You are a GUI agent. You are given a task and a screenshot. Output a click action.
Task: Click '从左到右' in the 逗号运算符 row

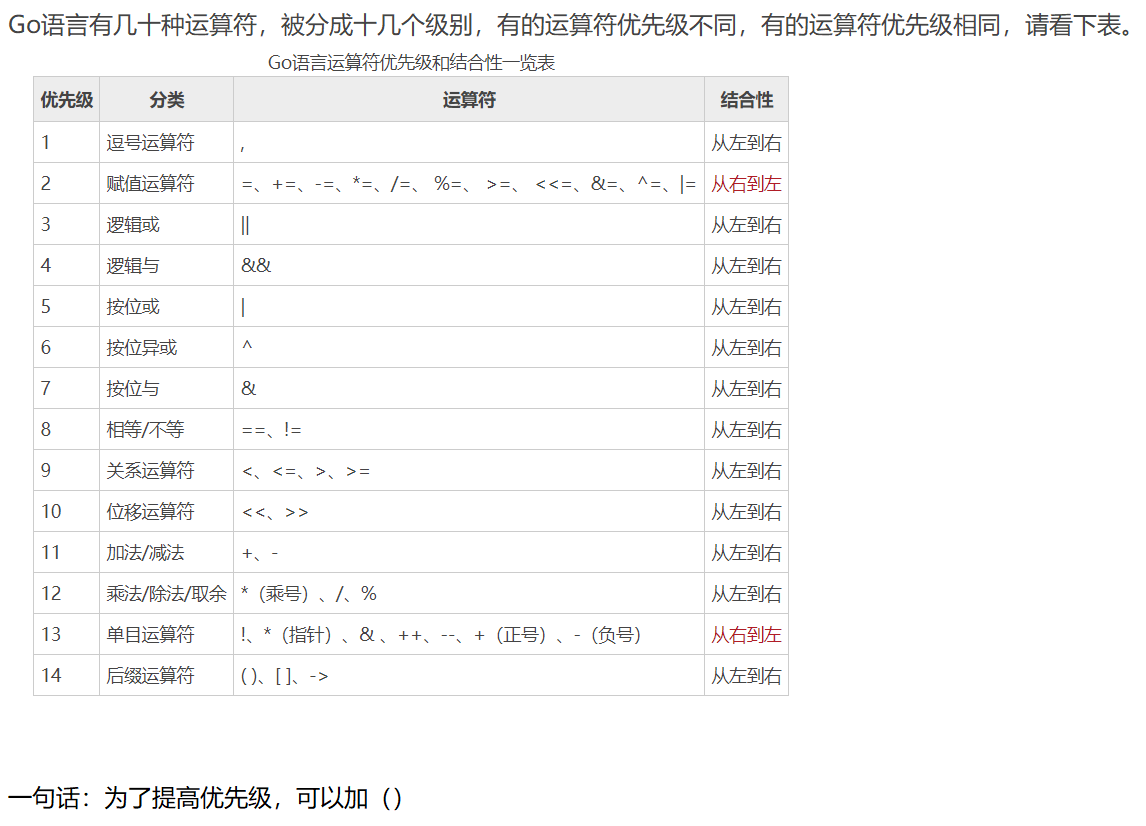tap(746, 143)
